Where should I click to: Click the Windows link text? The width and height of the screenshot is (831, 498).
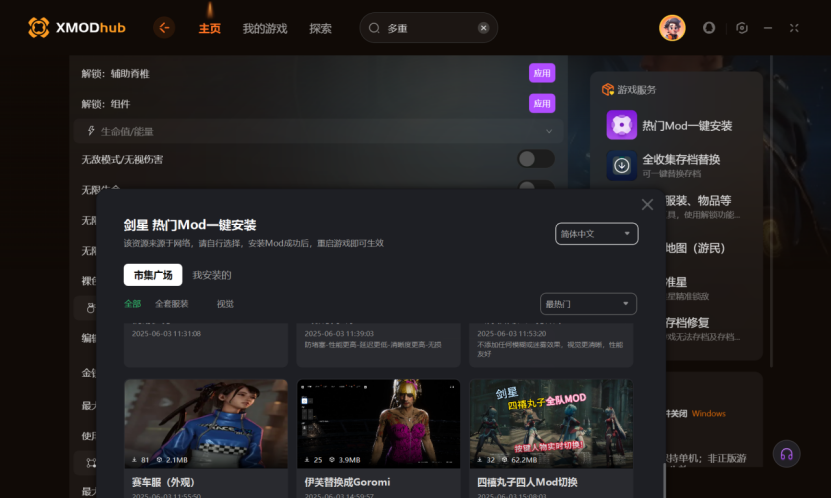coord(709,413)
